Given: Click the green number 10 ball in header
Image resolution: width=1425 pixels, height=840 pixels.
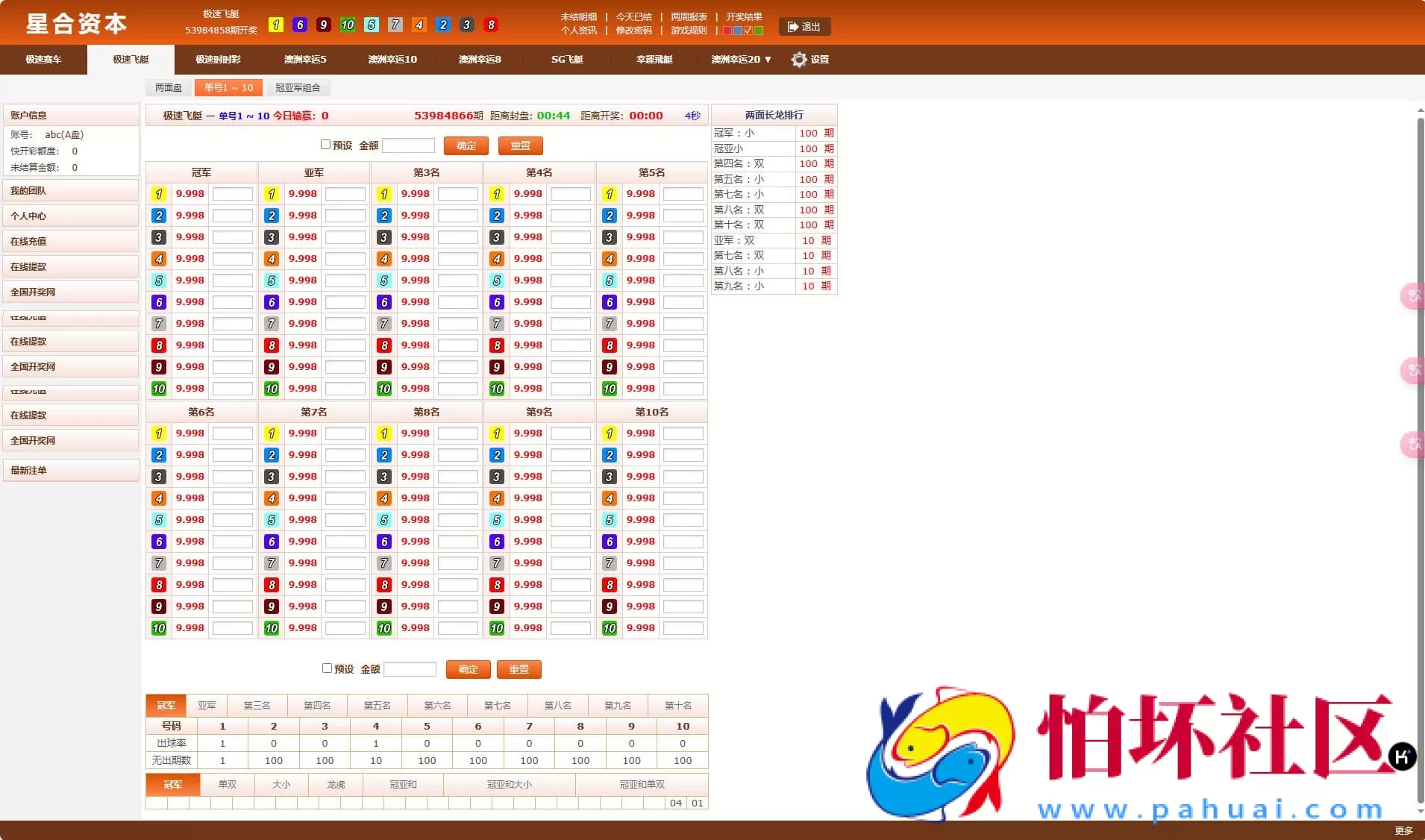Looking at the screenshot, I should (348, 25).
